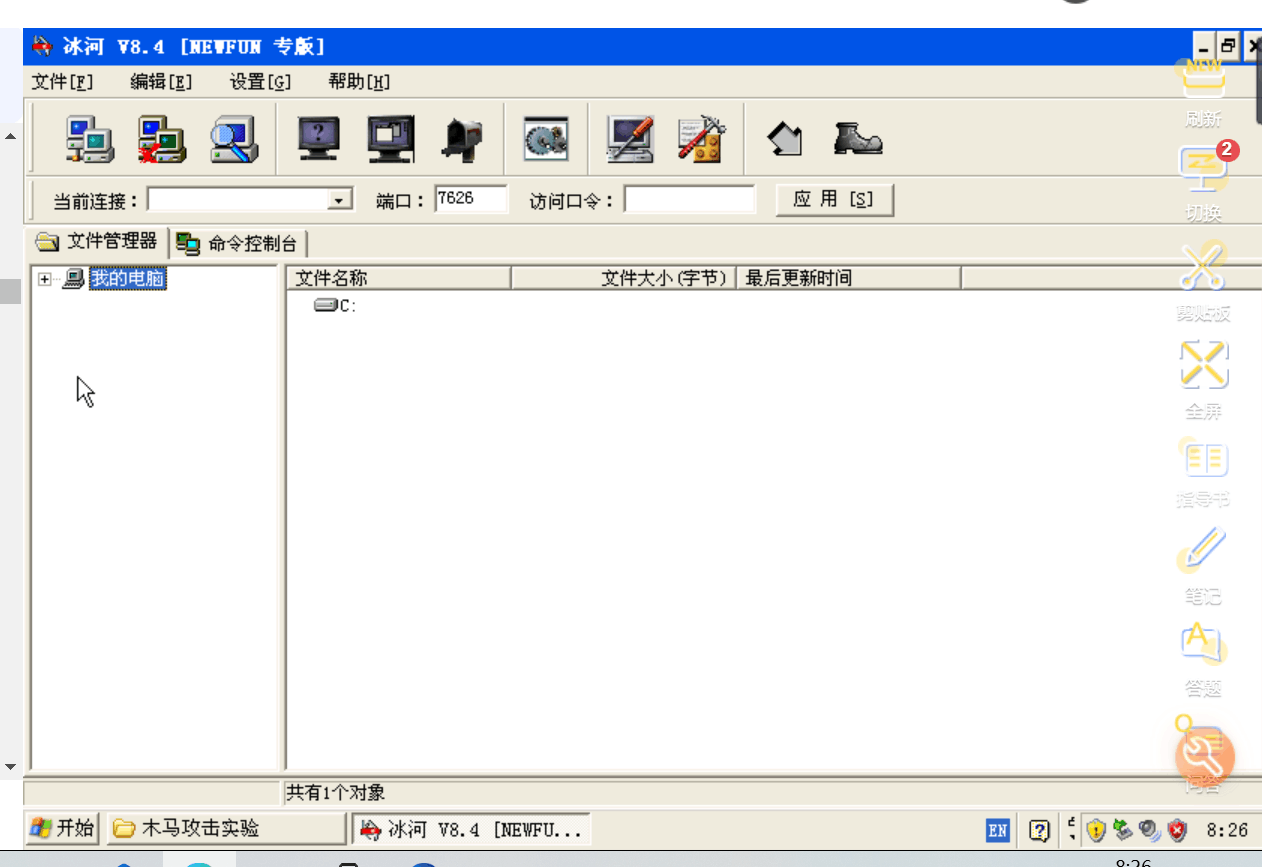Viewport: 1262px width, 867px height.
Task: Click the red shield tray icon
Action: 1177,829
